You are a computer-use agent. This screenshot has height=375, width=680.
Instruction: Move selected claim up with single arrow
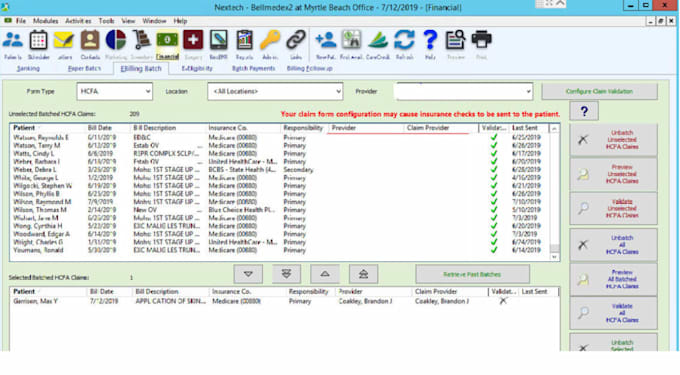325,274
